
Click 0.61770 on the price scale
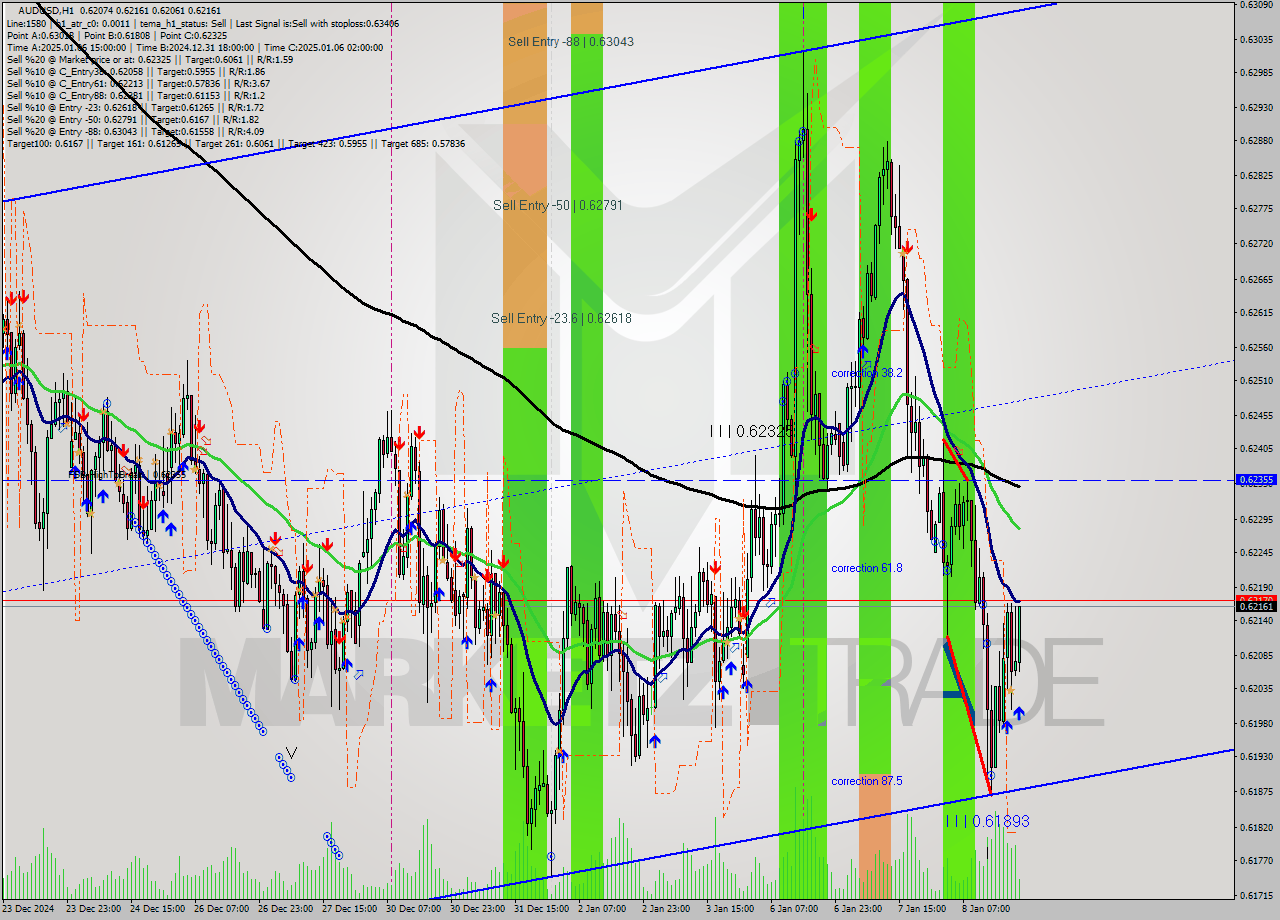[1257, 860]
